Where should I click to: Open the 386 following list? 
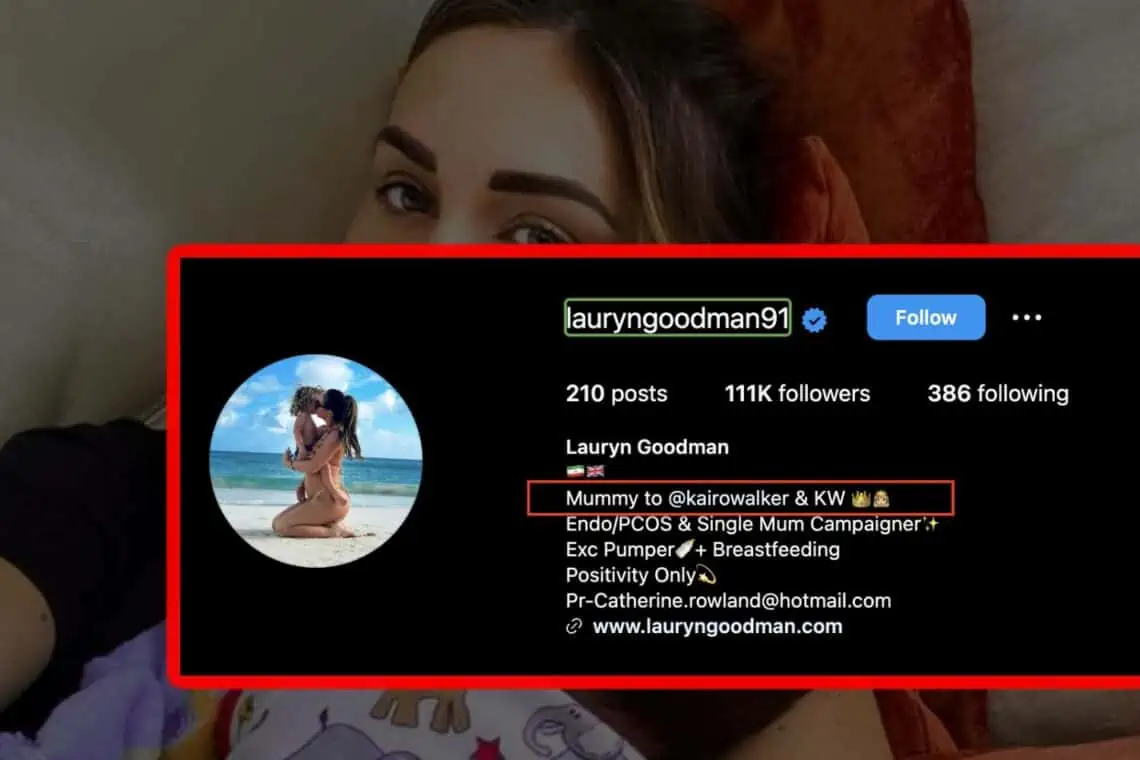pyautogui.click(x=998, y=393)
